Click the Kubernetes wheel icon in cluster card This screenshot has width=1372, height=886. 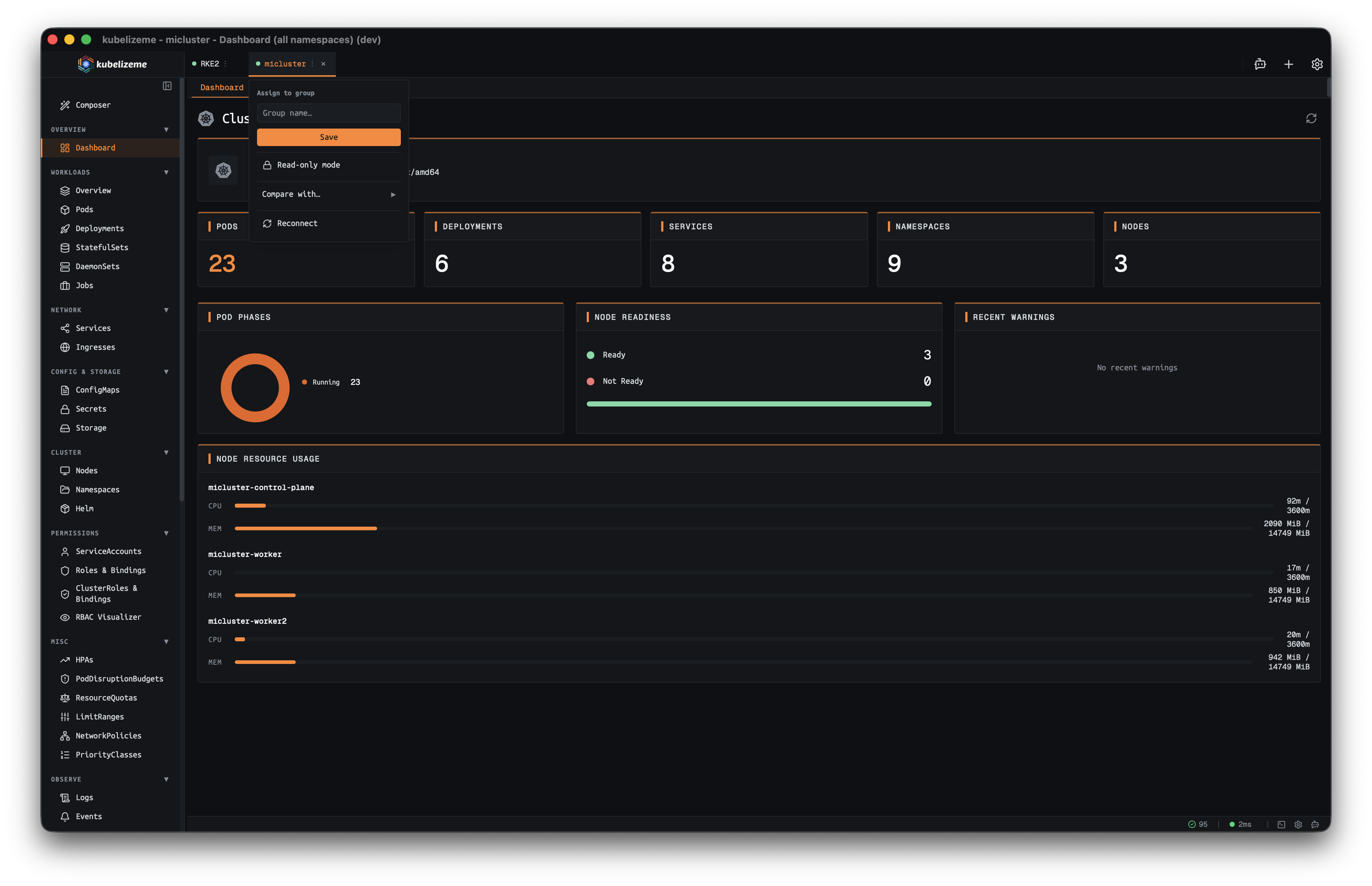point(223,170)
